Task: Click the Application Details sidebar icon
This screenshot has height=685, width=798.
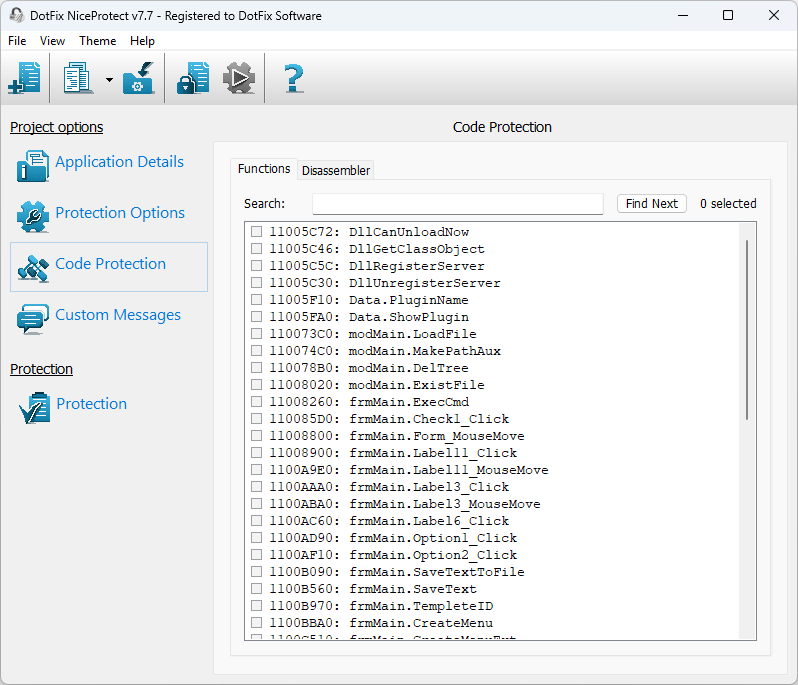Action: (x=33, y=165)
